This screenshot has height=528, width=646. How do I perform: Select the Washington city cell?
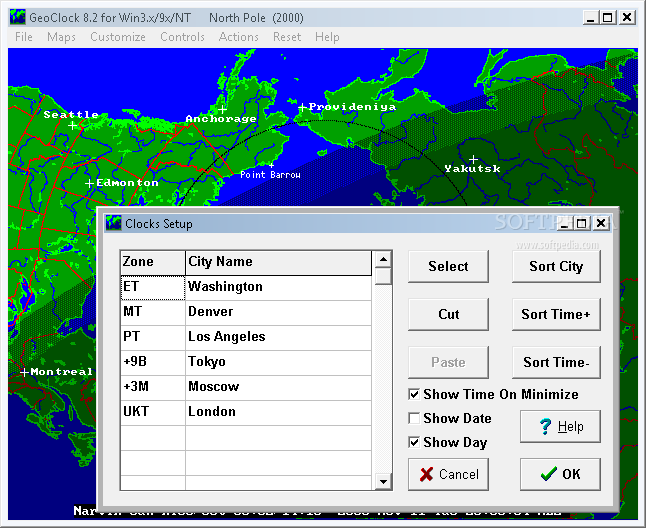pyautogui.click(x=279, y=287)
